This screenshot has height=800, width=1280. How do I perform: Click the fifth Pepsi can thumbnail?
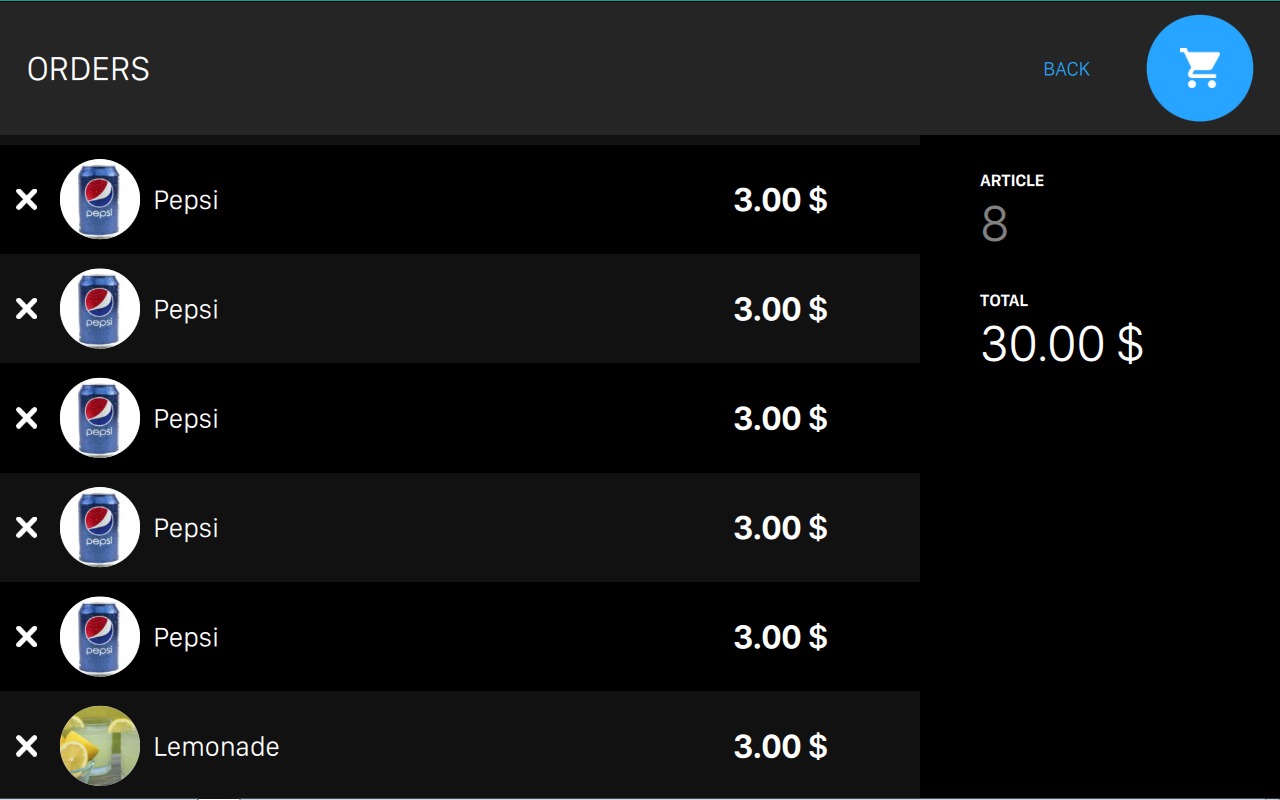(x=100, y=637)
